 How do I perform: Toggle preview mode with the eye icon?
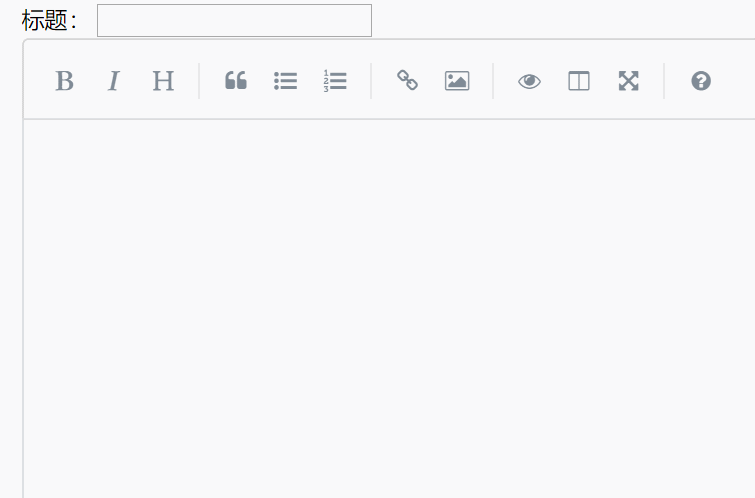click(x=530, y=81)
